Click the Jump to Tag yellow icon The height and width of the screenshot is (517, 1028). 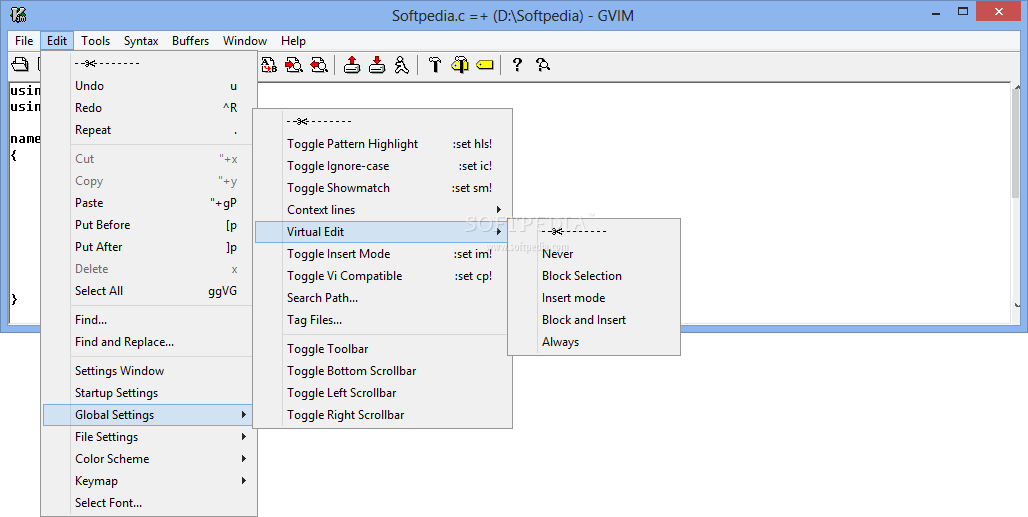click(x=484, y=64)
